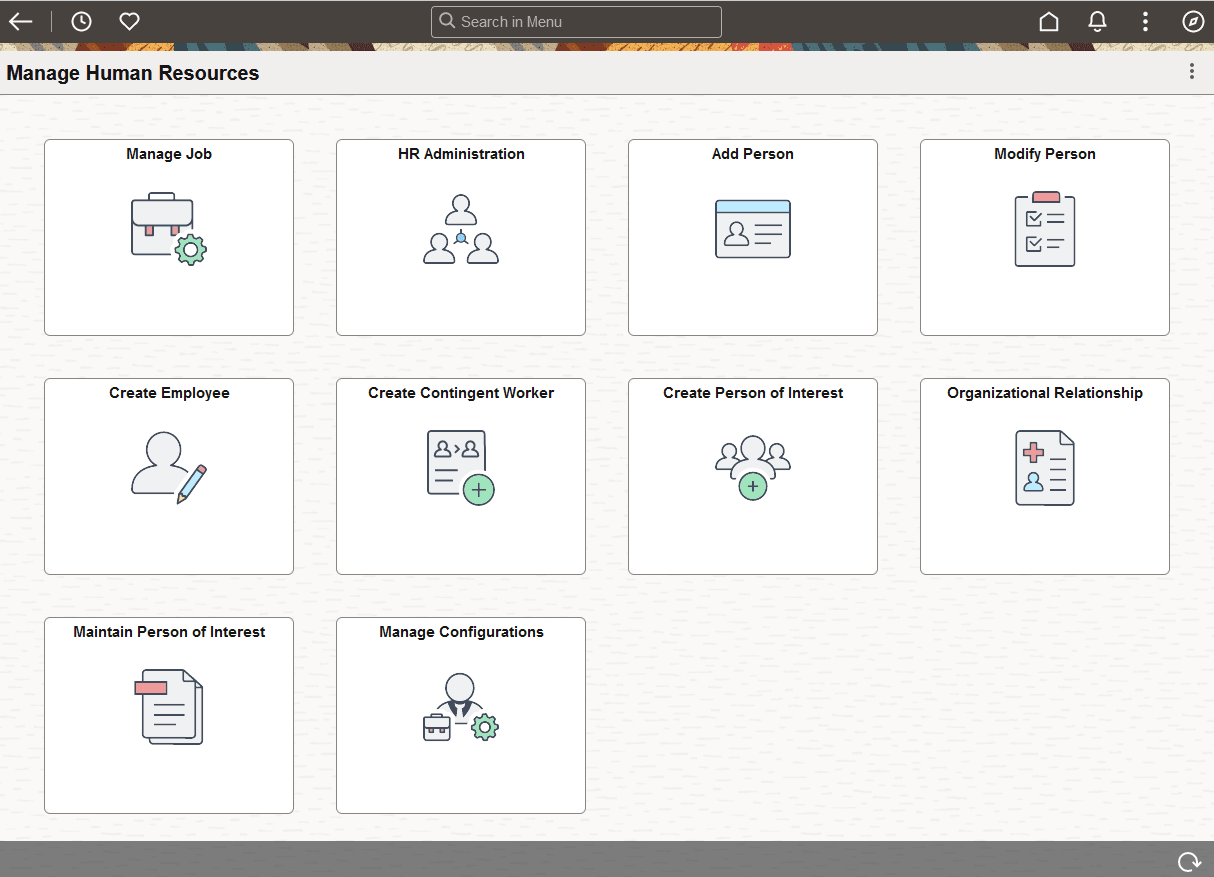Open the Organizational Relationship tile

[1044, 476]
